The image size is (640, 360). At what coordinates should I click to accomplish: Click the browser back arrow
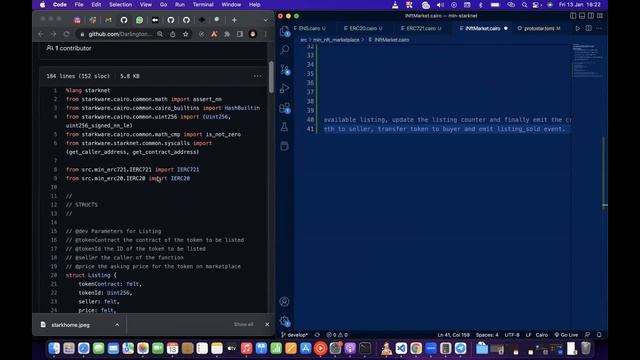click(41, 34)
